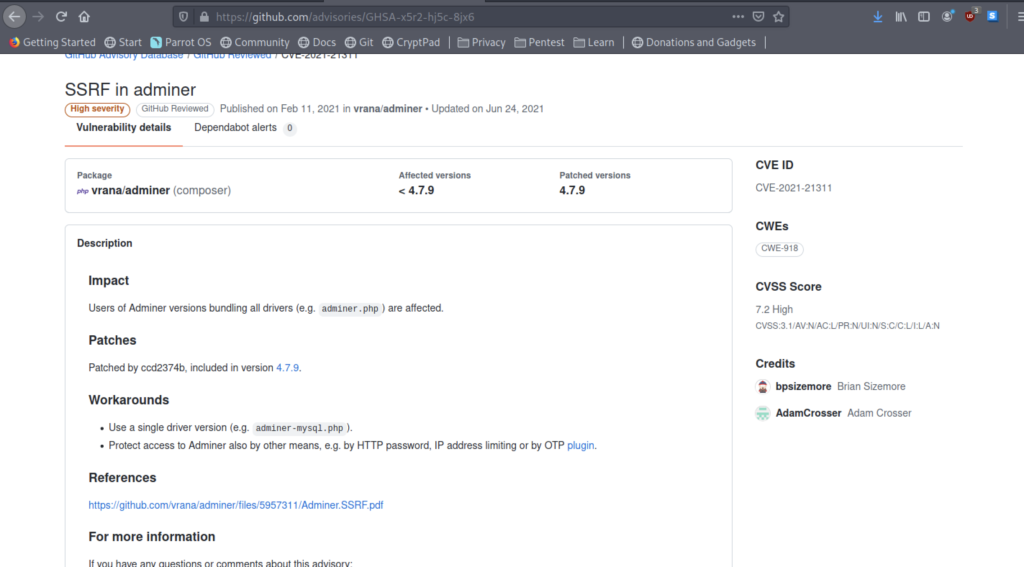This screenshot has height=567, width=1024.
Task: Open the 4.7.9 release link
Action: tap(287, 368)
